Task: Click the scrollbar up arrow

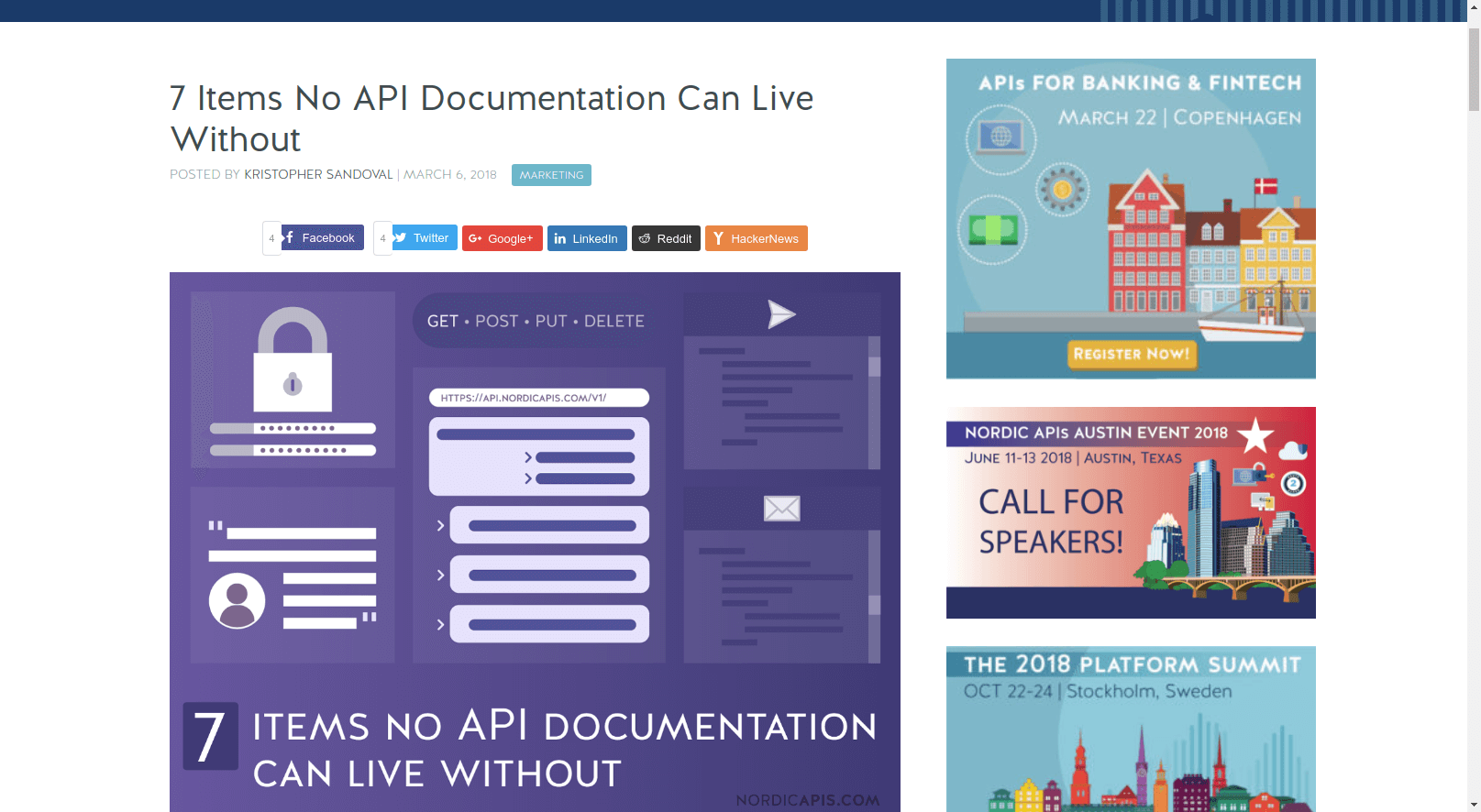Action: [x=1474, y=6]
